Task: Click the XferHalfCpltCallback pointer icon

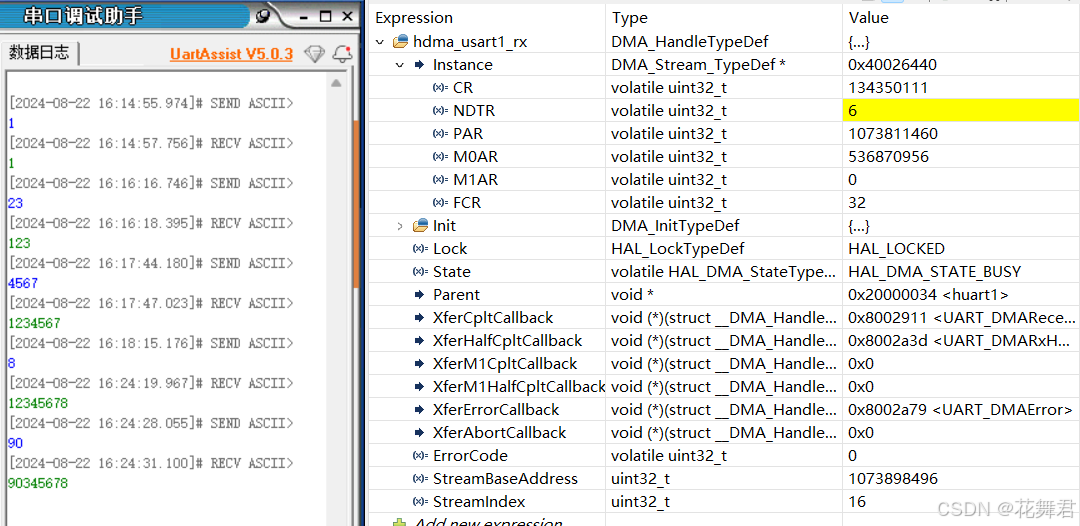Action: tap(419, 341)
